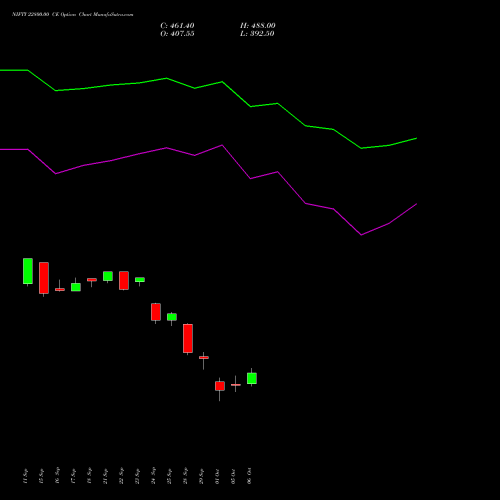
Task: Select the 22 Sep red candlestick
Action: coord(124,280)
